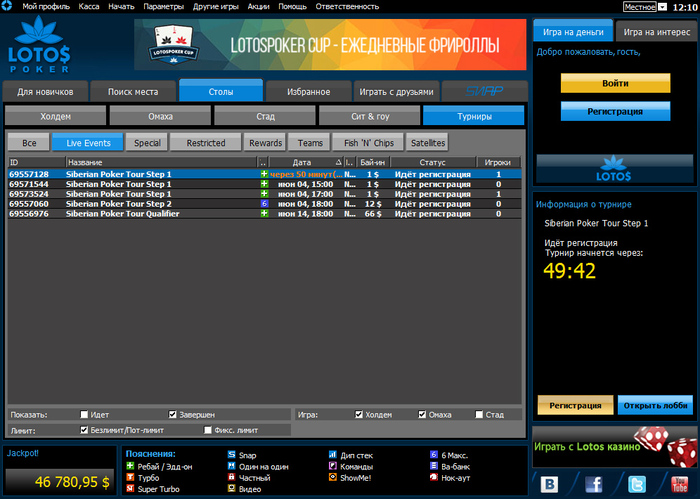Select the Siberian Poker Tour Qualifier row

point(264,213)
